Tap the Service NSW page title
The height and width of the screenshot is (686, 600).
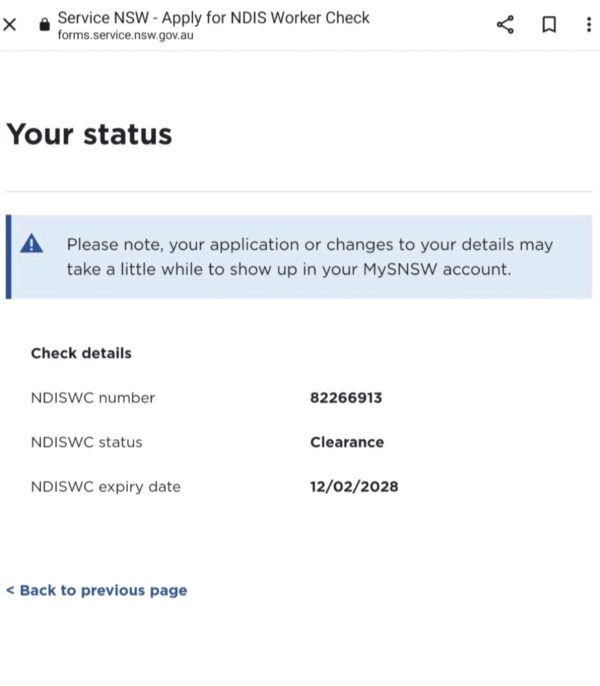(x=213, y=18)
